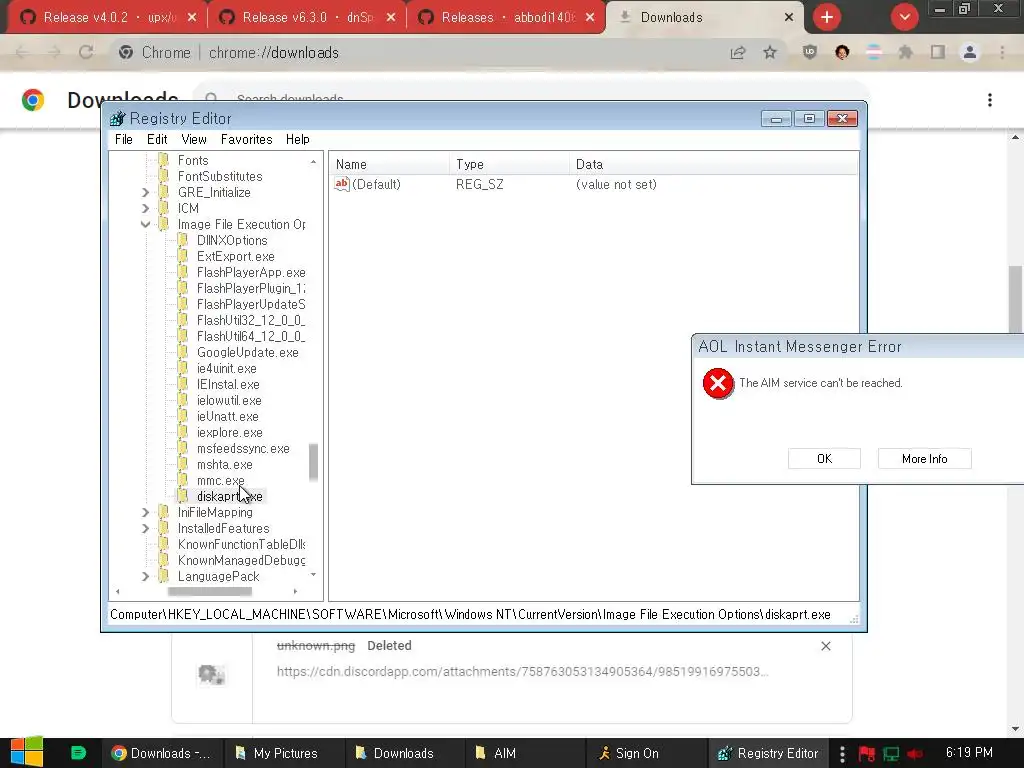Select DllNXOptions subkey

click(232, 240)
